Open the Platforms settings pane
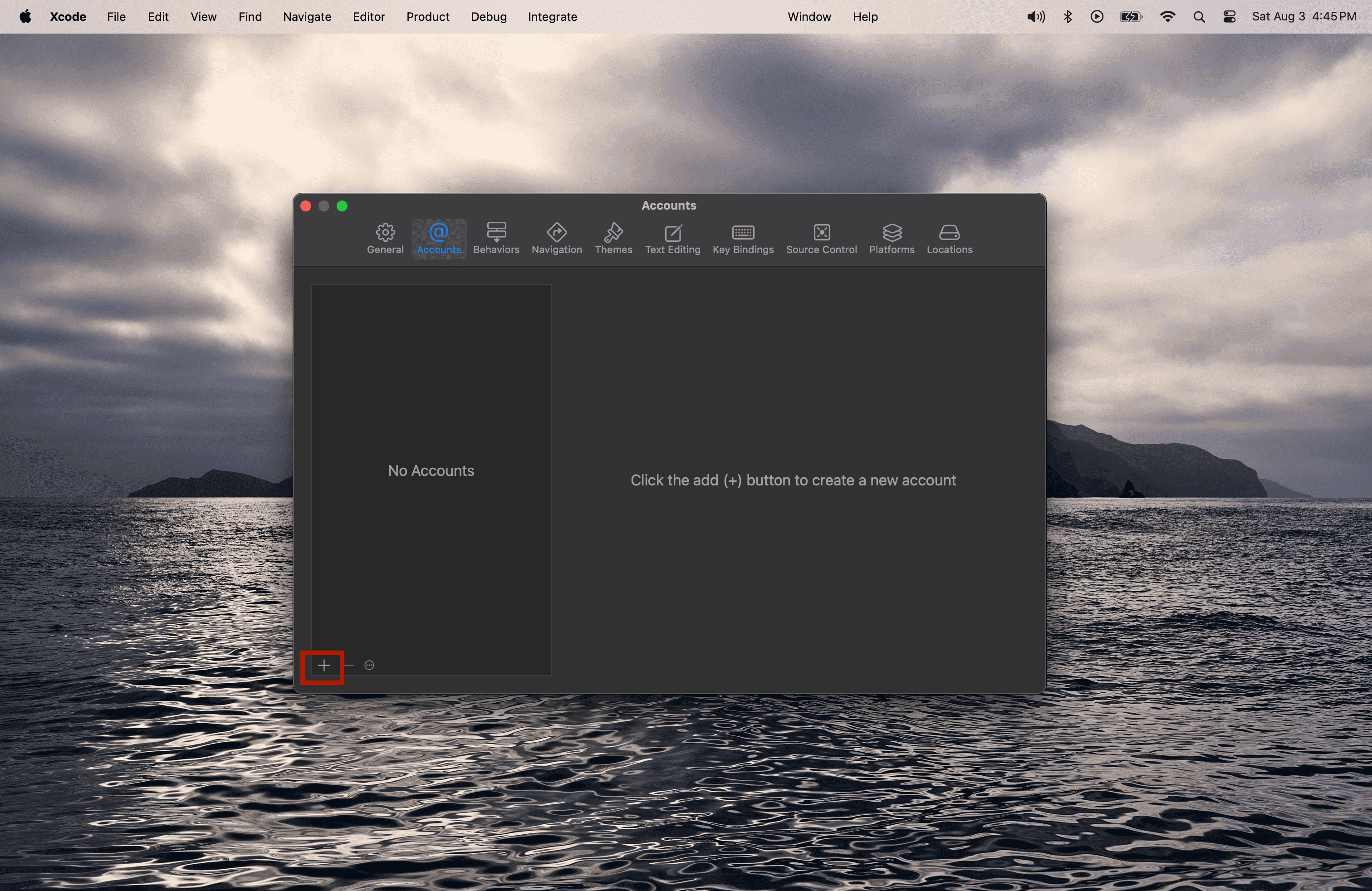The width and height of the screenshot is (1372, 891). 891,238
